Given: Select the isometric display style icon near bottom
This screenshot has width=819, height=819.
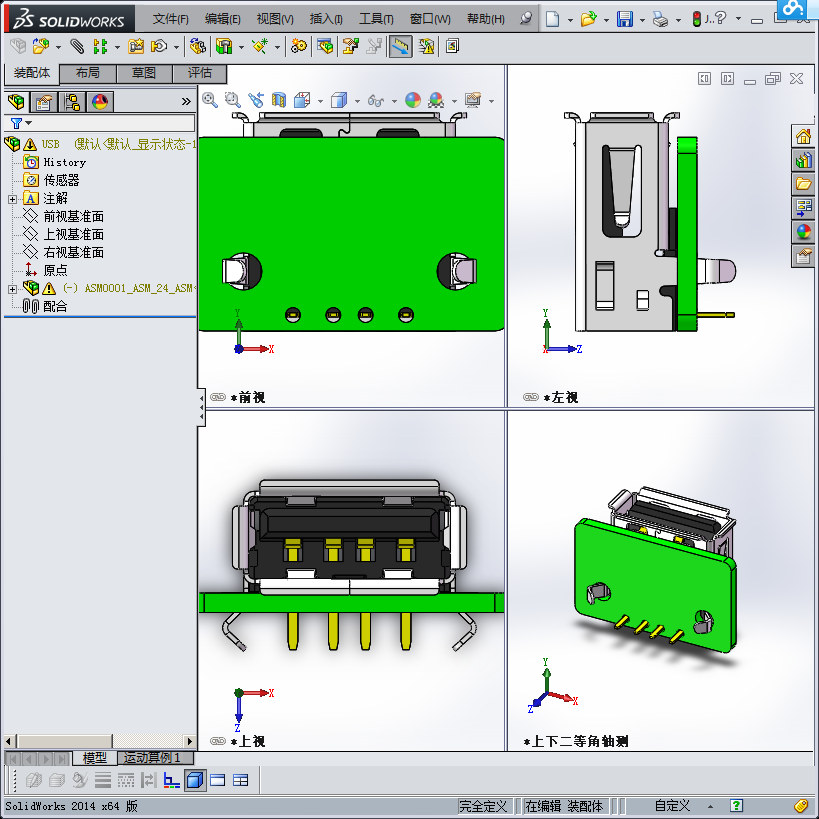Looking at the screenshot, I should tap(194, 780).
